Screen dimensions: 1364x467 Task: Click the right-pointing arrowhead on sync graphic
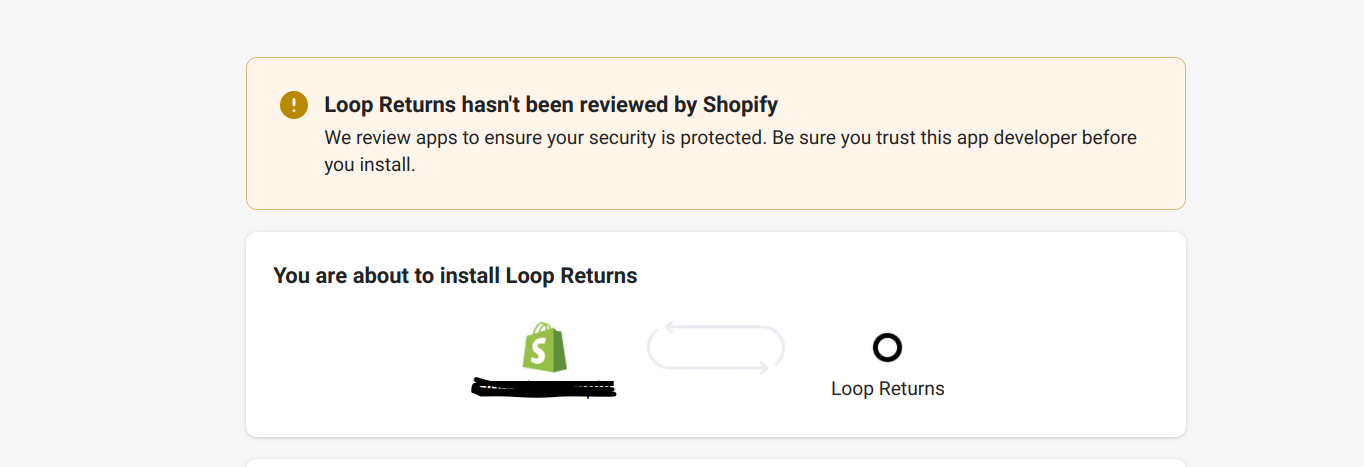762,367
